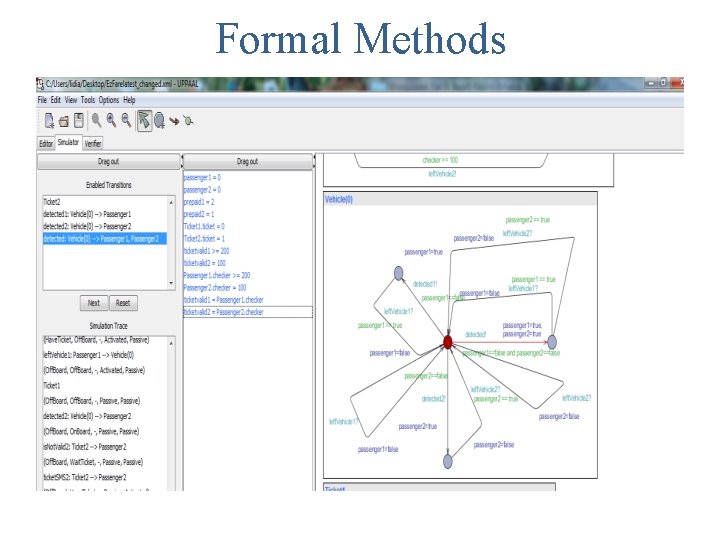
Task: Click the top-left grey location in Vehicle(0)
Action: pyautogui.click(x=399, y=273)
